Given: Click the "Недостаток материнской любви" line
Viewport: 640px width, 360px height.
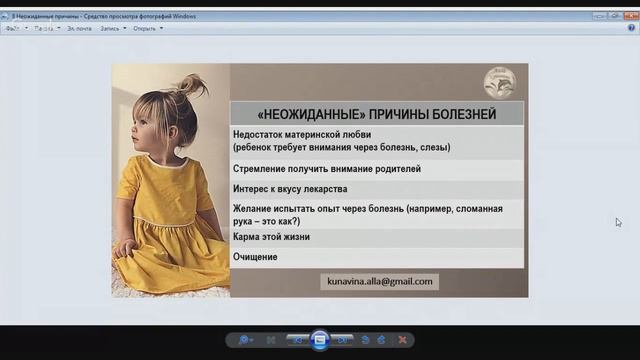Looking at the screenshot, I should click(302, 134).
